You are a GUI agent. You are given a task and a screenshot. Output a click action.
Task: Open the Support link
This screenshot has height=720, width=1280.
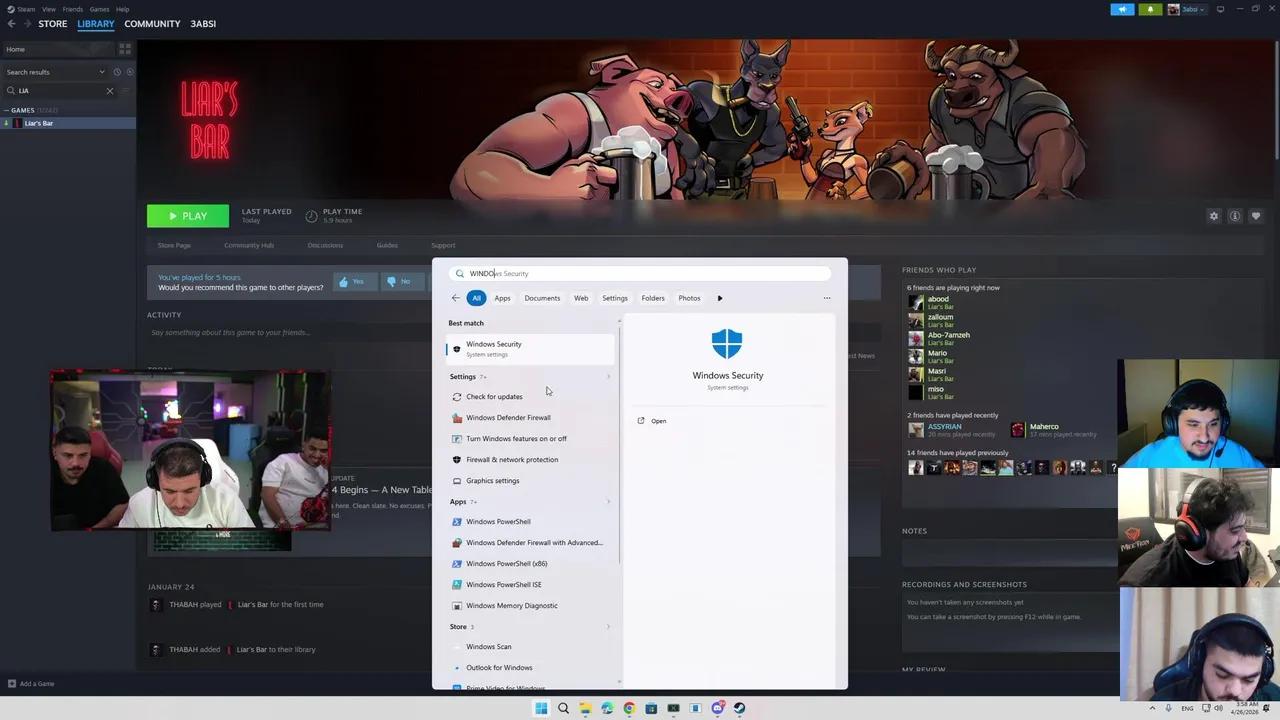443,245
